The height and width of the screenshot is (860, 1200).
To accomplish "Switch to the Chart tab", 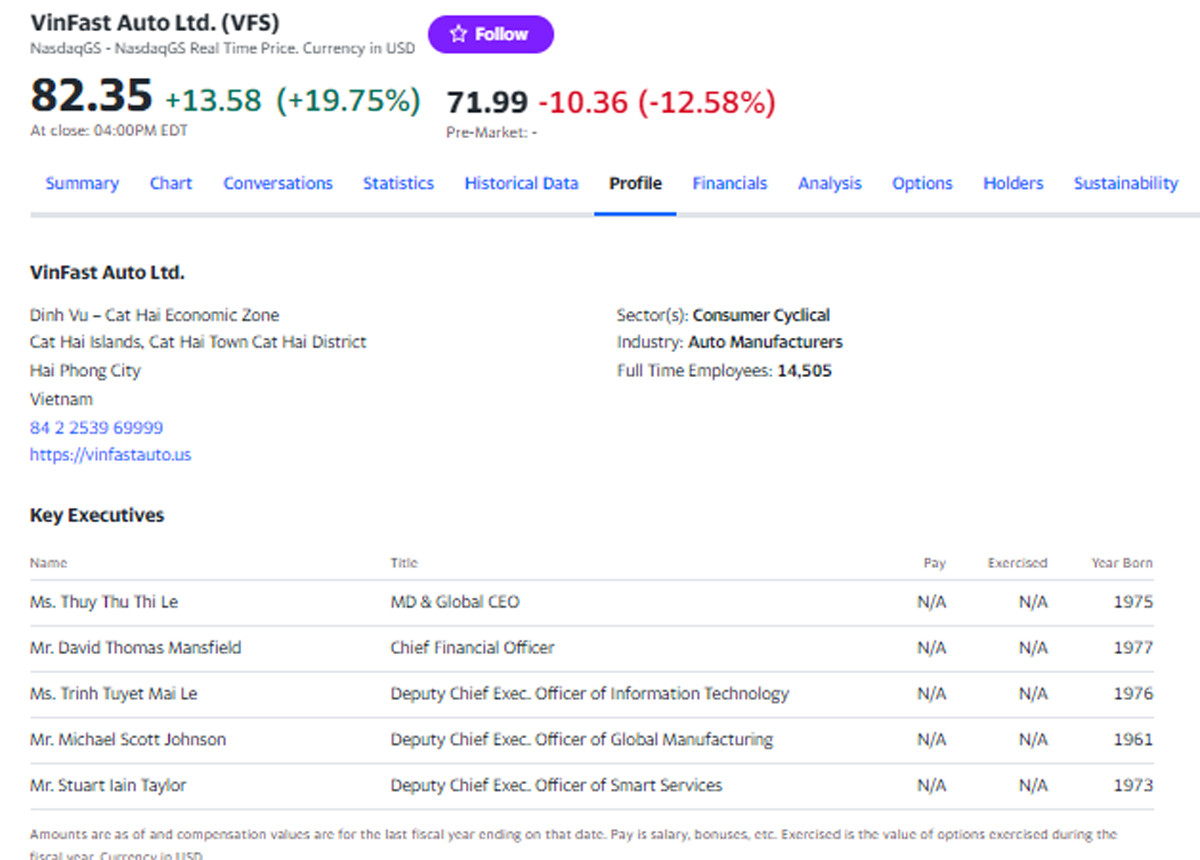I will (171, 183).
